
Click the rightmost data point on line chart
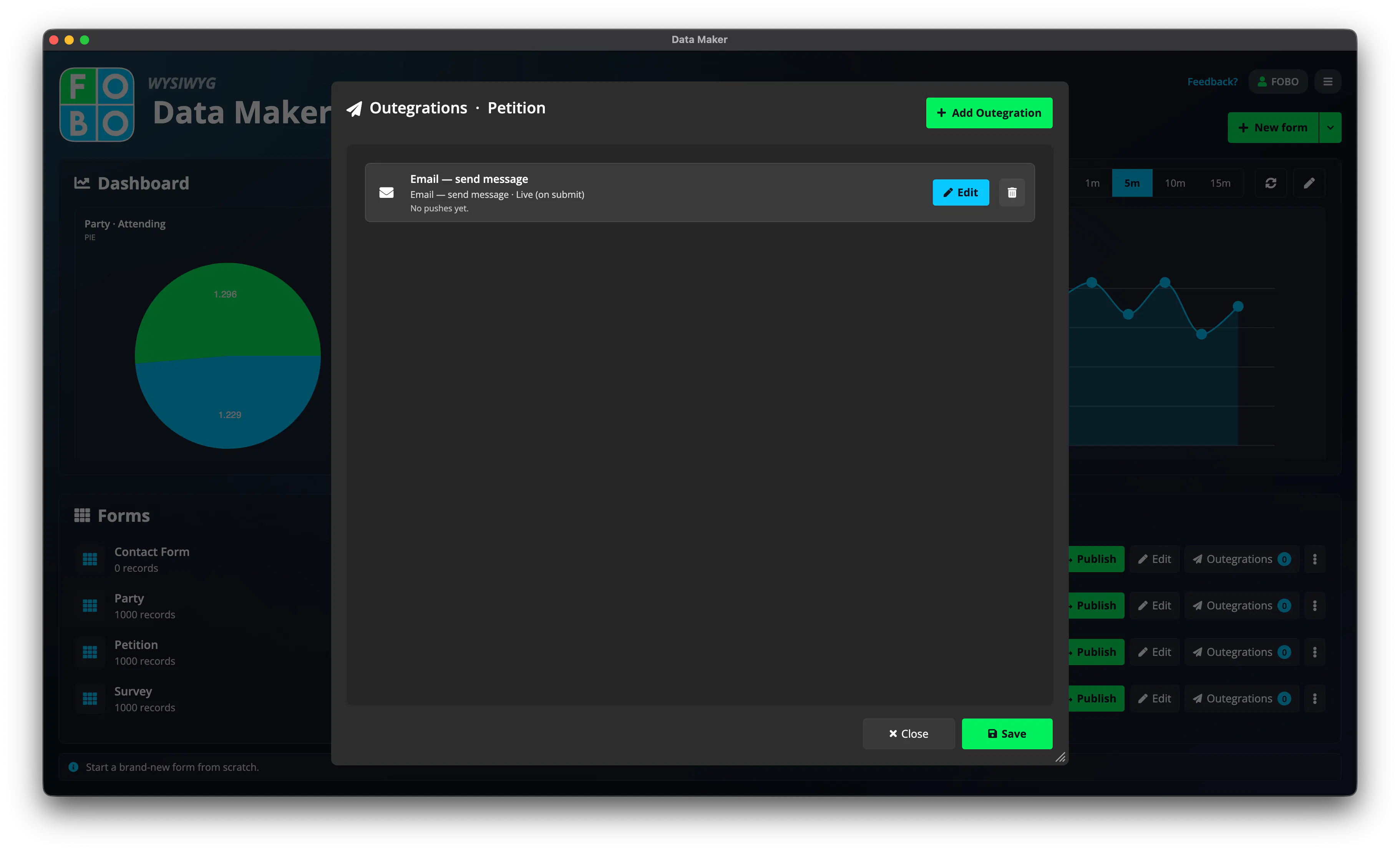[1237, 306]
